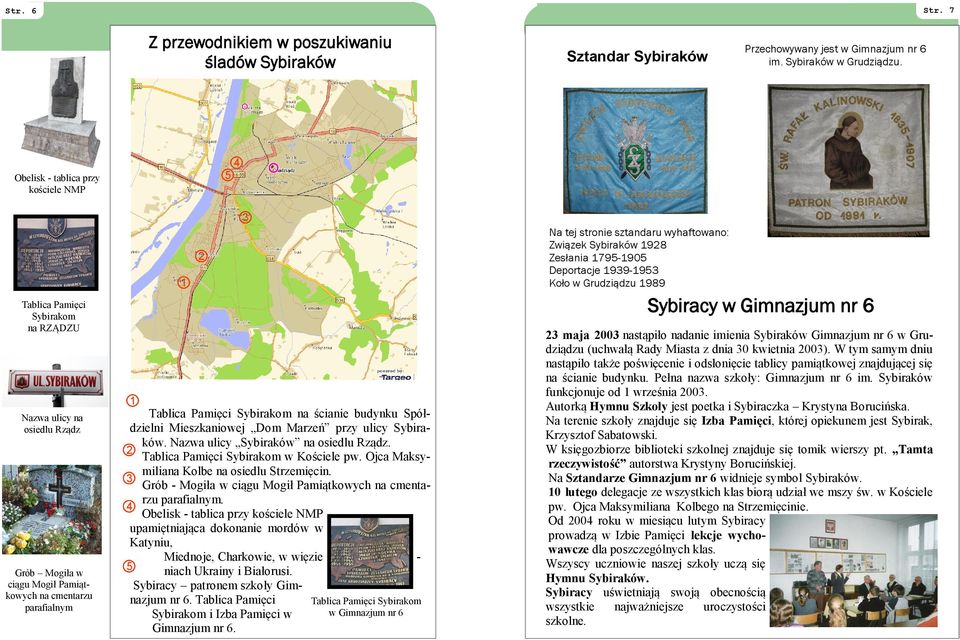
Task: Click bold text 'Izba Pamięci'
Action: pyautogui.click(x=737, y=421)
